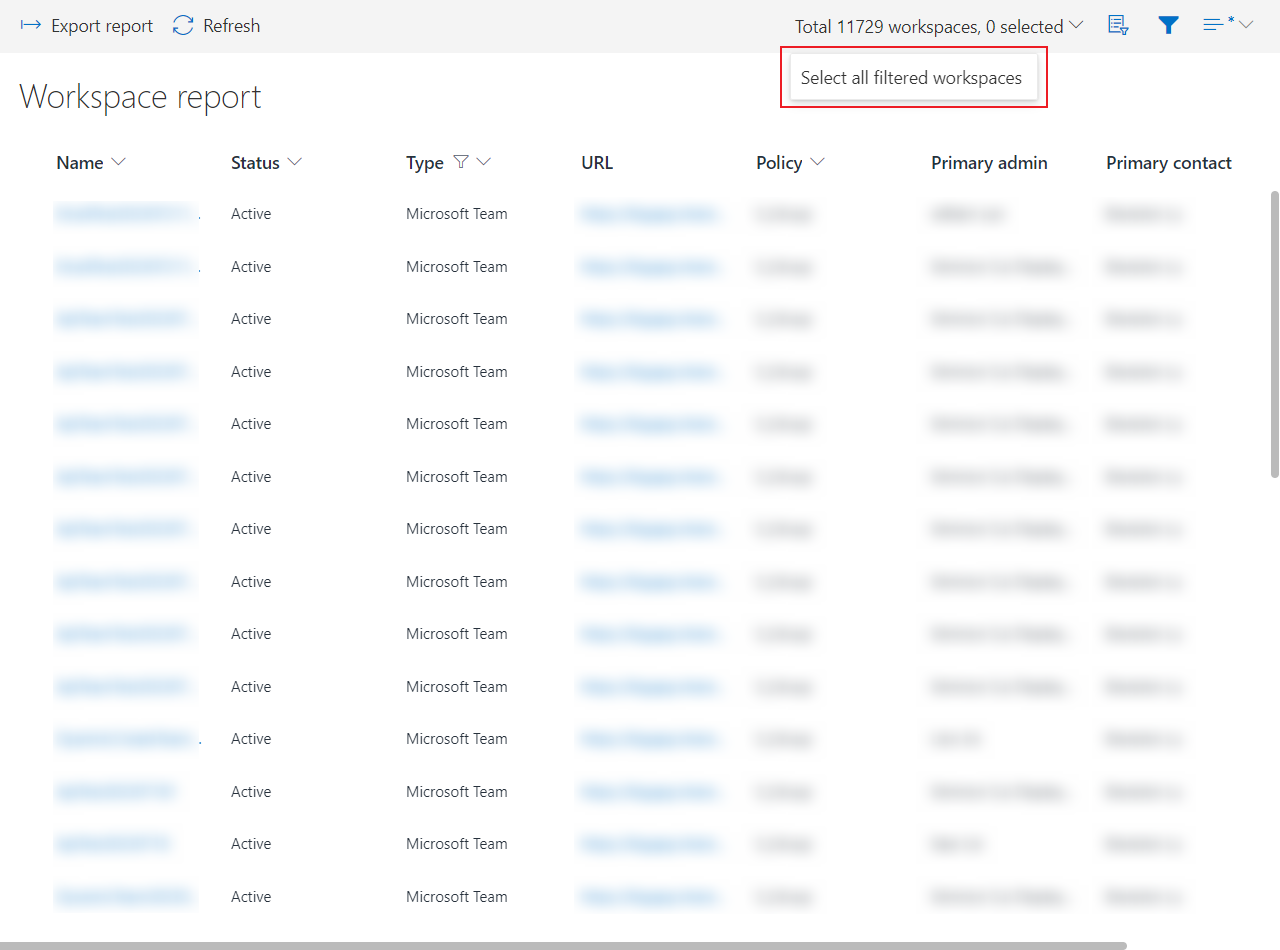
Task: Open the workspace selection count dropdown
Action: point(1076,26)
